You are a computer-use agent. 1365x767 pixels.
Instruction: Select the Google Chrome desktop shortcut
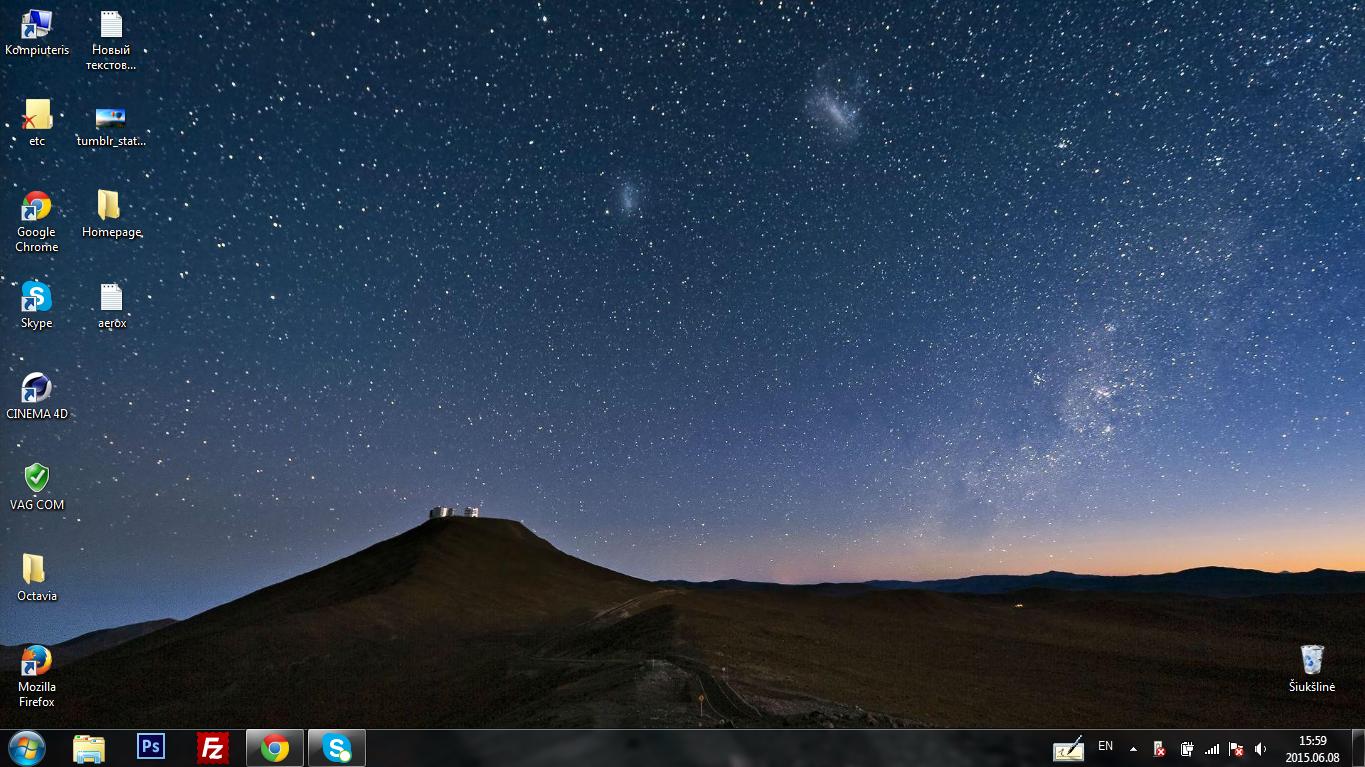[x=37, y=221]
